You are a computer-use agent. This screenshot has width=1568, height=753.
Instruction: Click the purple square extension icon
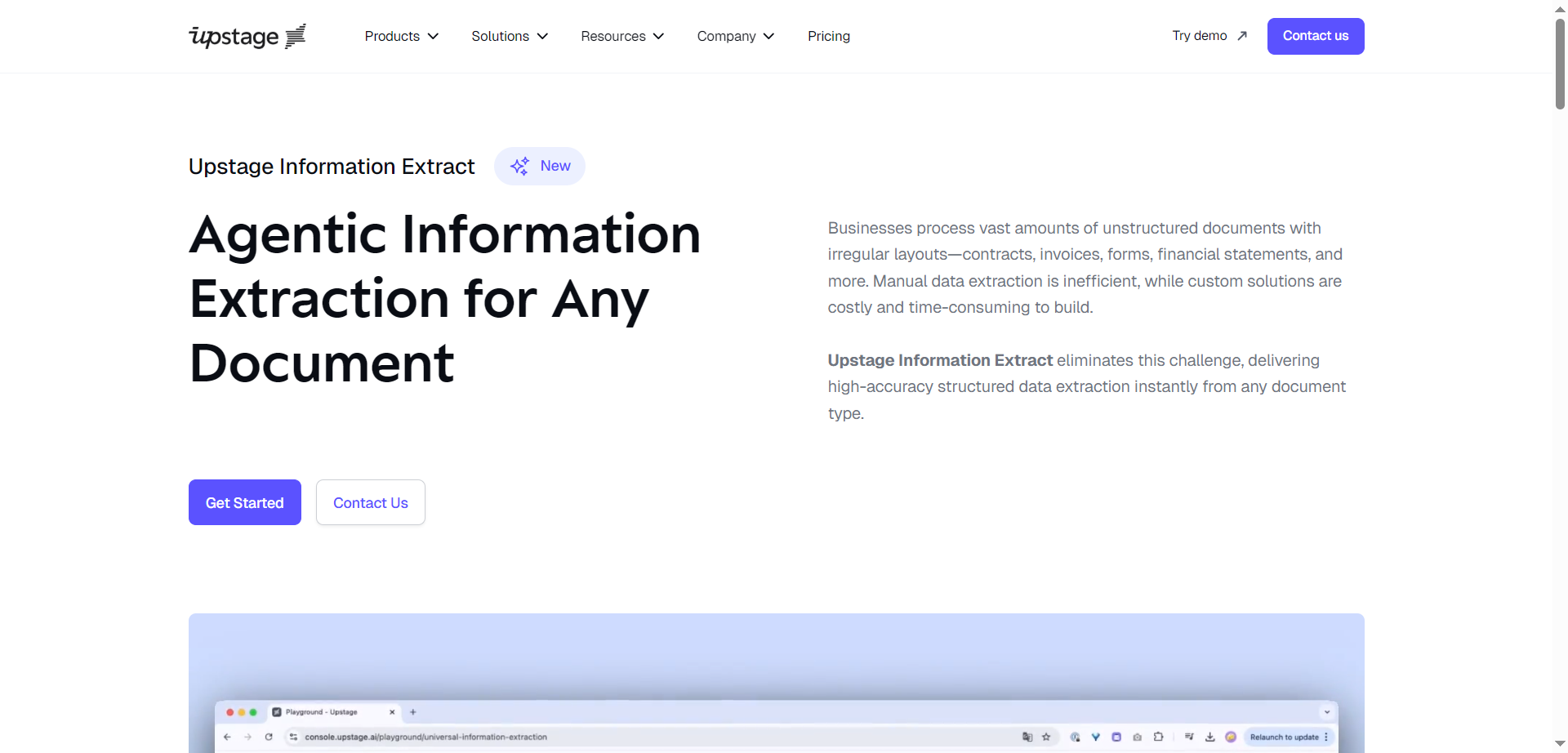pos(1116,737)
